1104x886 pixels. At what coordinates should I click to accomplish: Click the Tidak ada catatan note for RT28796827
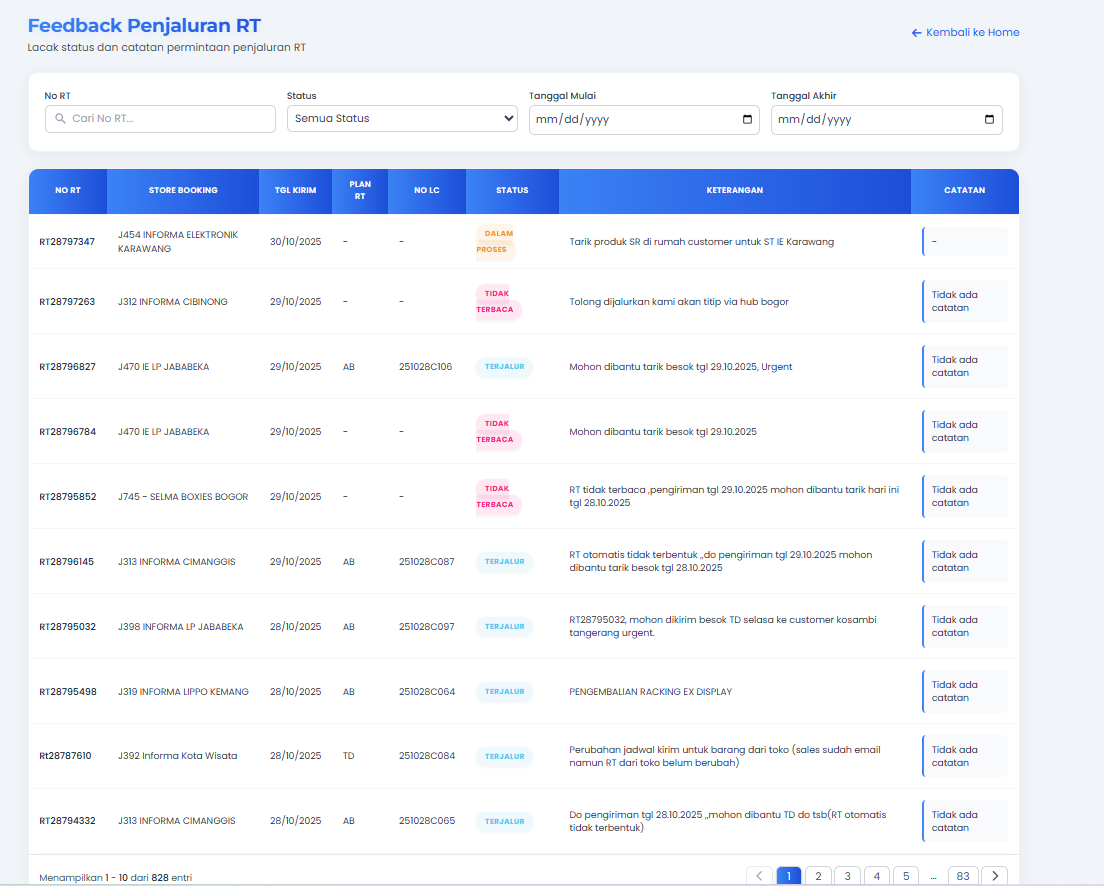coord(966,366)
